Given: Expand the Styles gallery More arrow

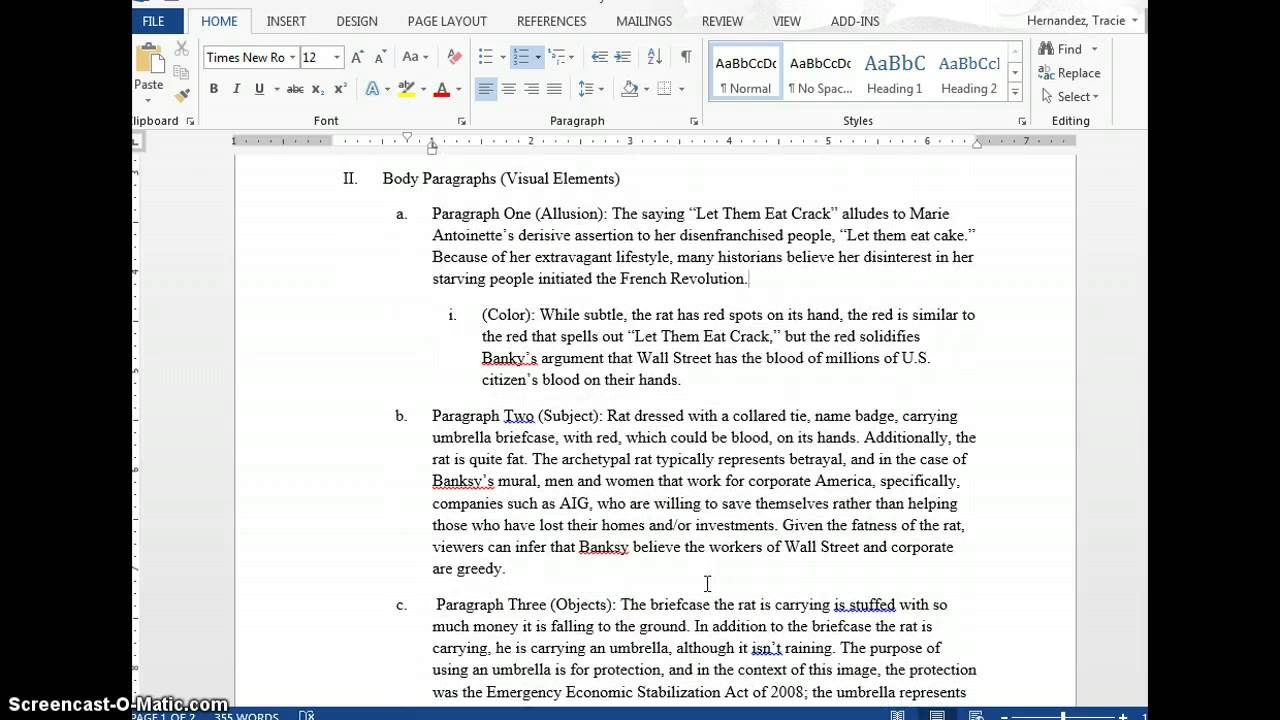Looking at the screenshot, I should 1015,92.
